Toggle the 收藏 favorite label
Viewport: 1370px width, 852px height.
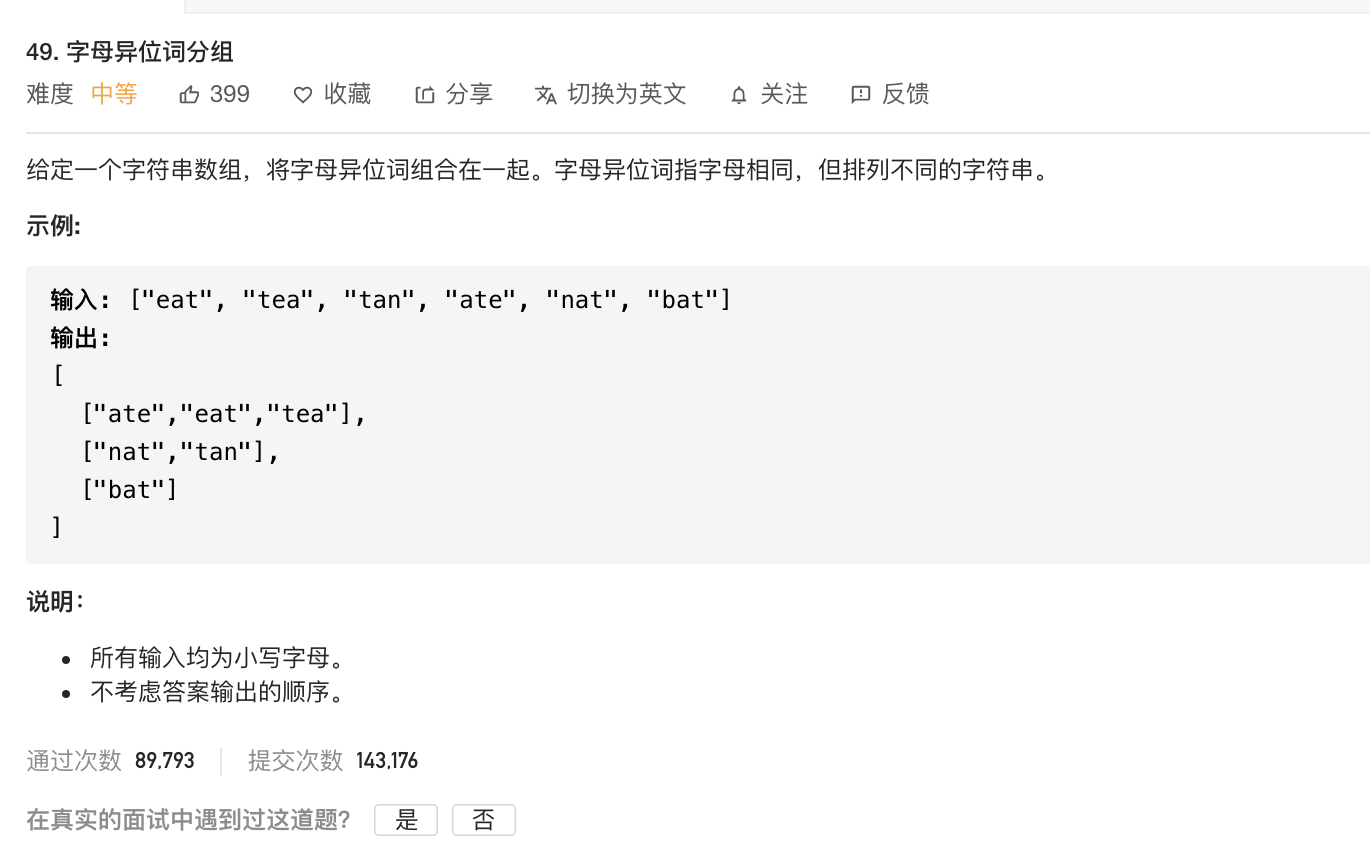(347, 94)
